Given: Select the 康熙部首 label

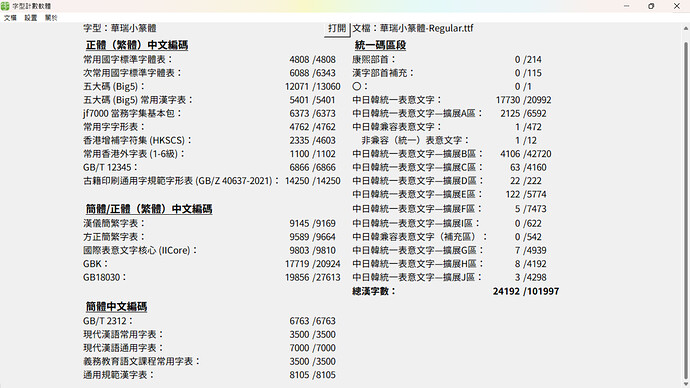Looking at the screenshot, I should point(374,59).
